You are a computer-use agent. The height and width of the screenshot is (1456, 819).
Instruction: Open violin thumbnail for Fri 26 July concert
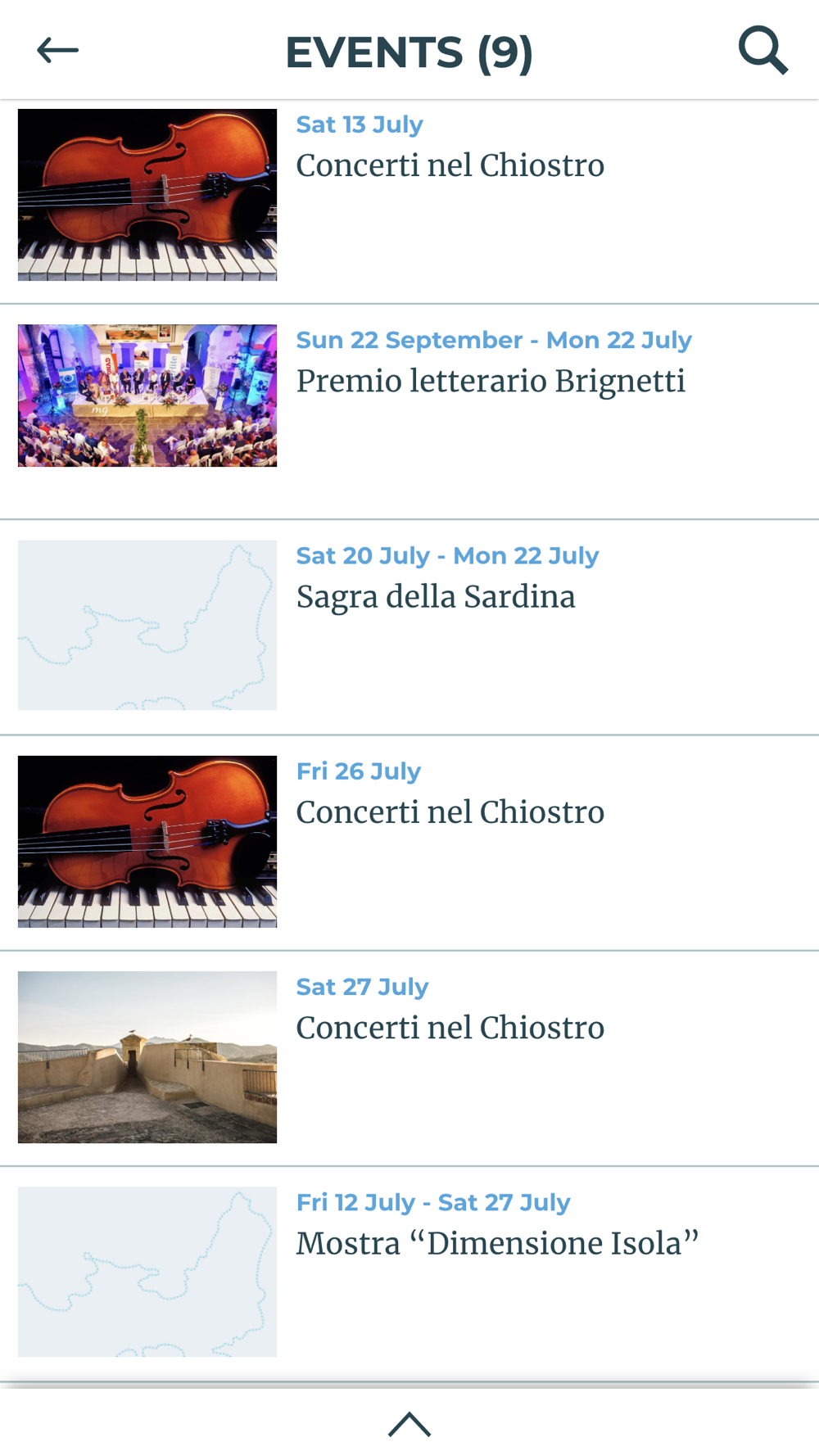[147, 841]
